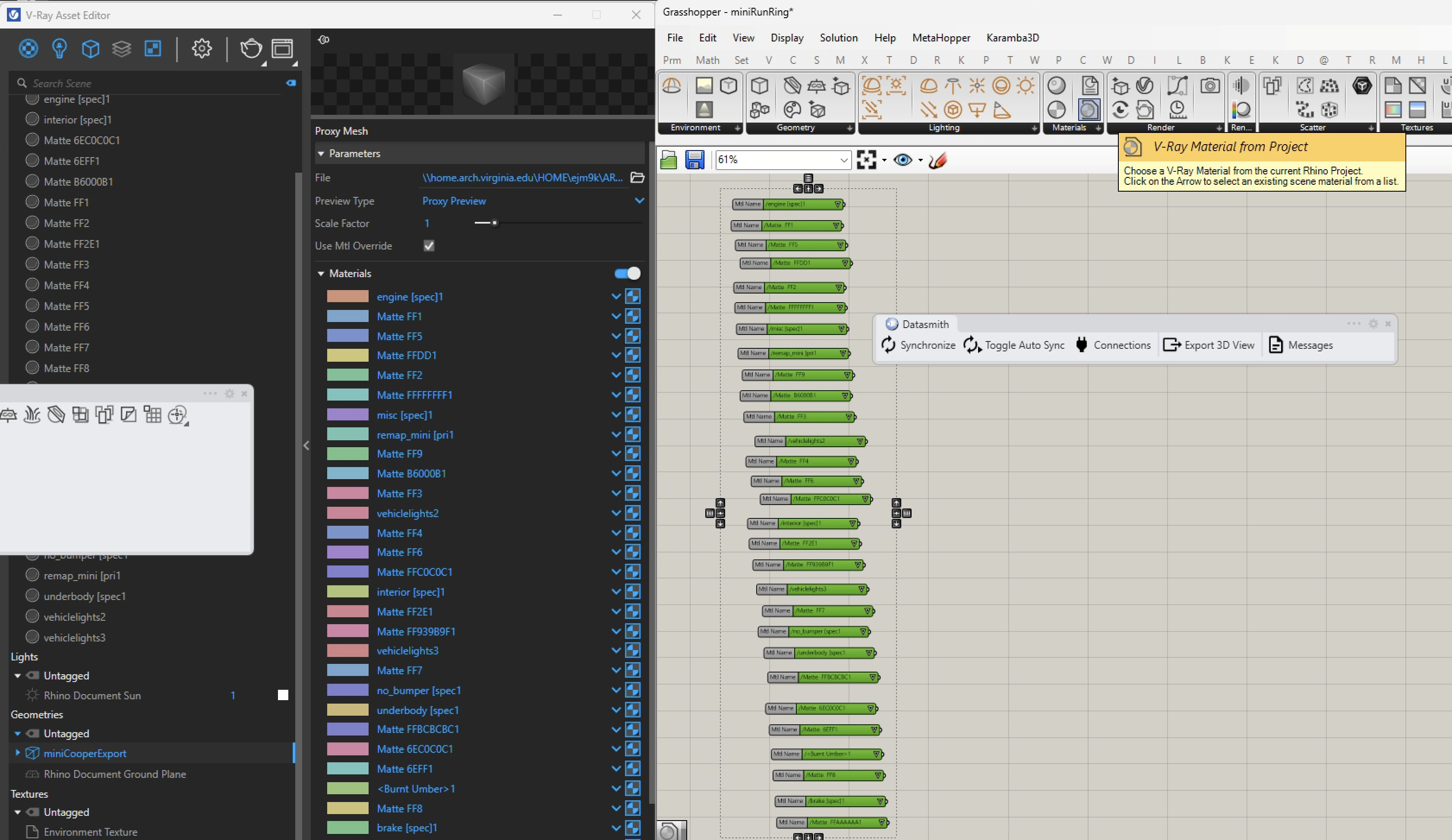Toggle Untagged visibility under Lights
The width and height of the screenshot is (1452, 840).
coord(33,676)
